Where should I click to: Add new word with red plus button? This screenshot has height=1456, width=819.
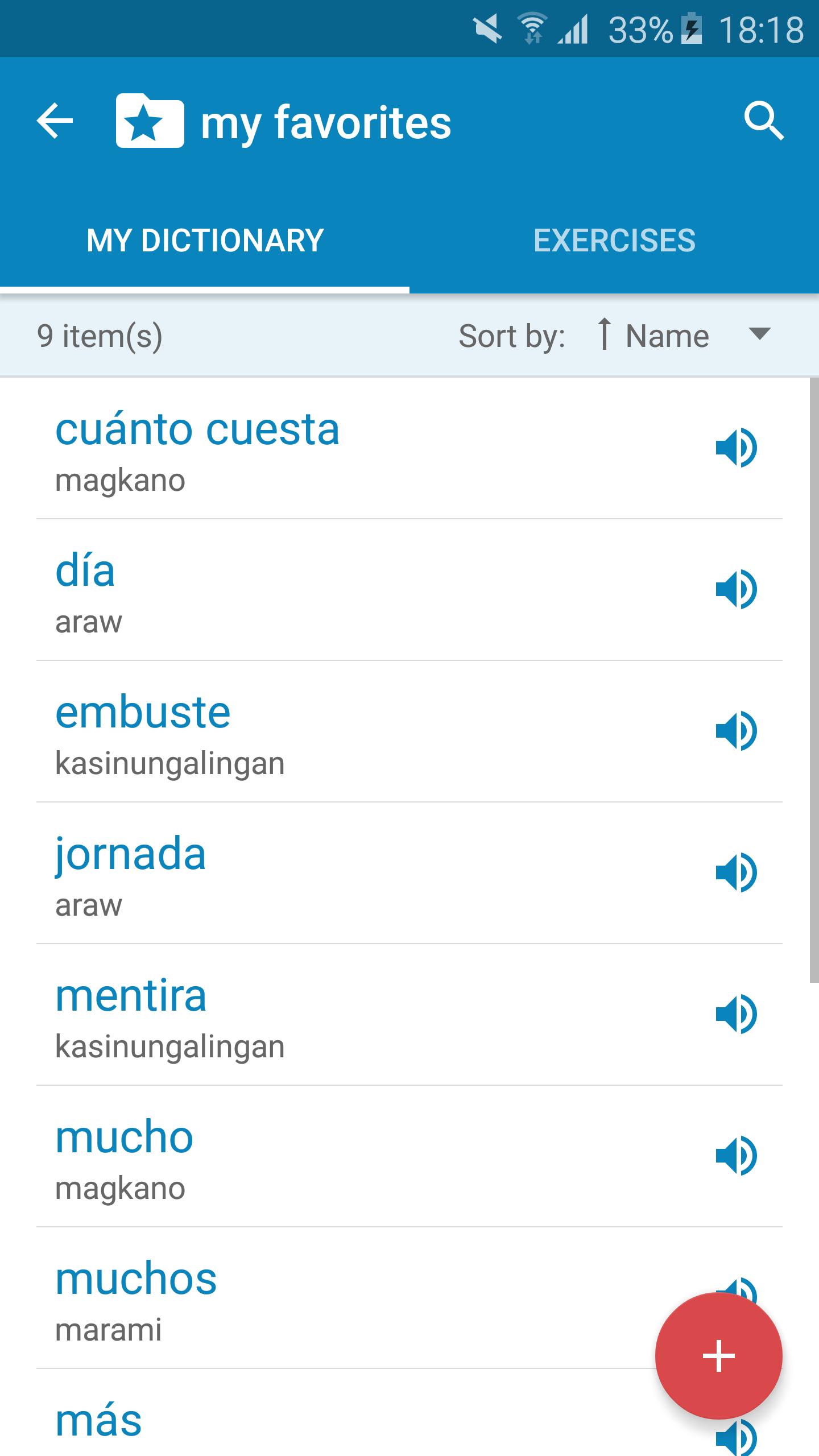[719, 1356]
